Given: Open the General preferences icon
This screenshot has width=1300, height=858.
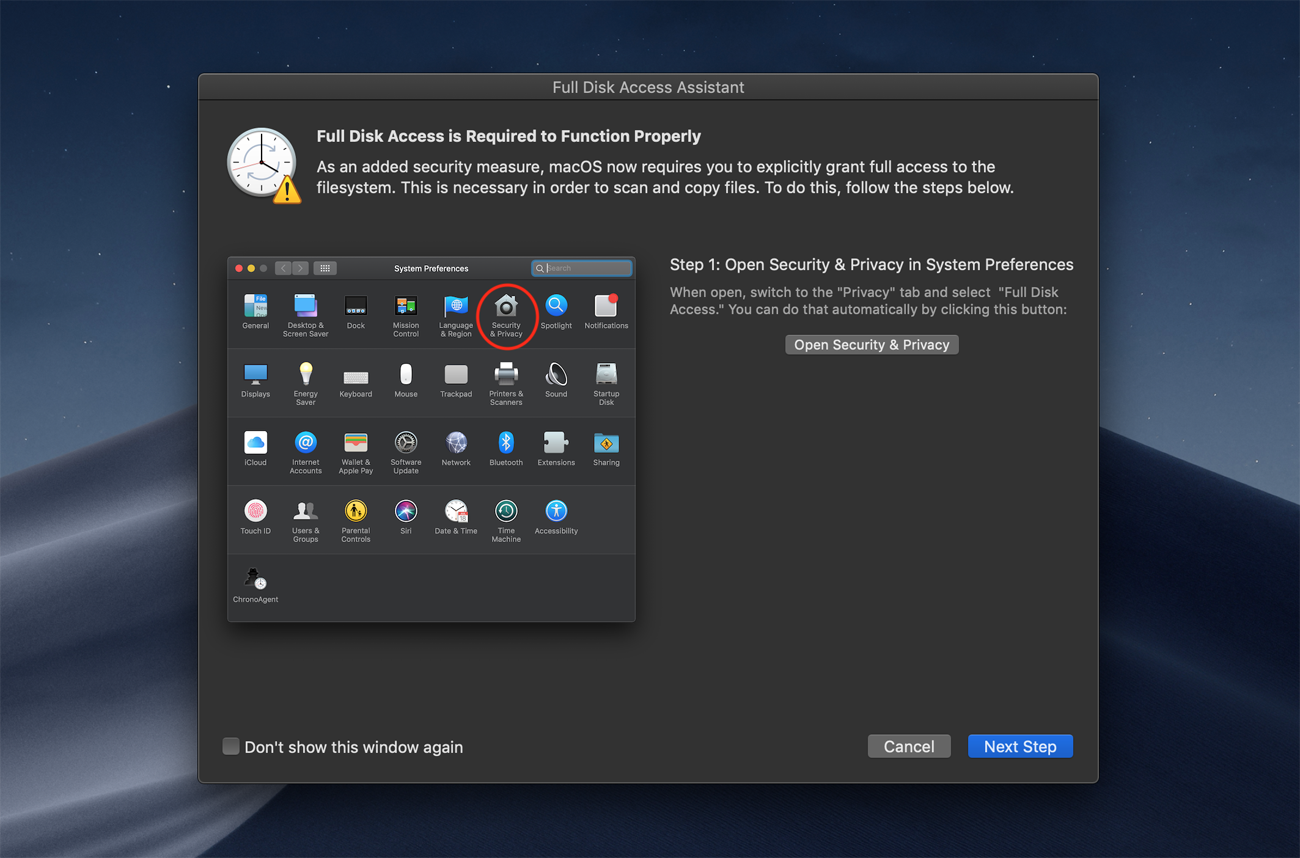Looking at the screenshot, I should 255,305.
